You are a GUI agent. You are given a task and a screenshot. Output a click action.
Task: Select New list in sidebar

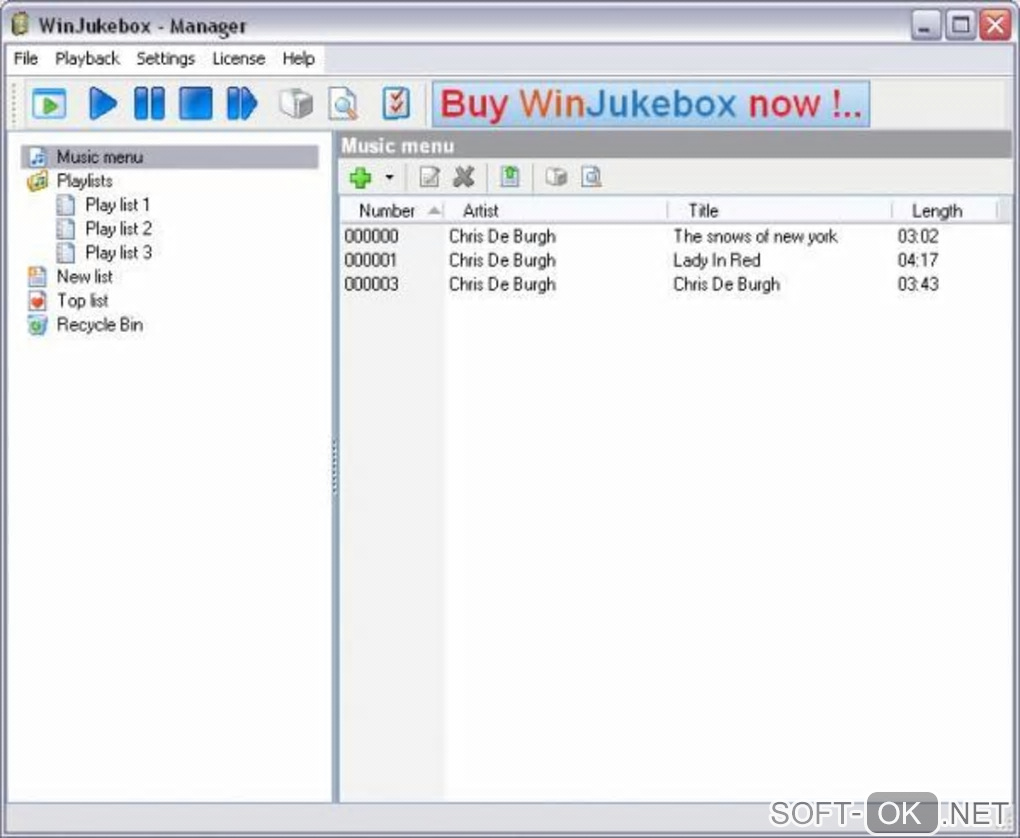(85, 277)
